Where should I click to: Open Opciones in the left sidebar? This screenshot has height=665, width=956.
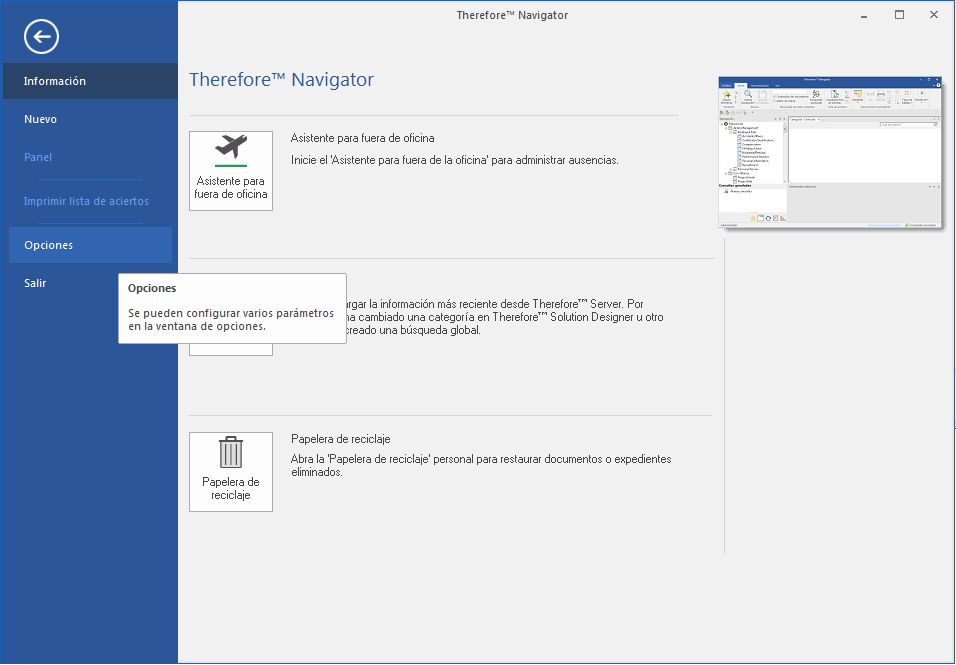point(49,245)
